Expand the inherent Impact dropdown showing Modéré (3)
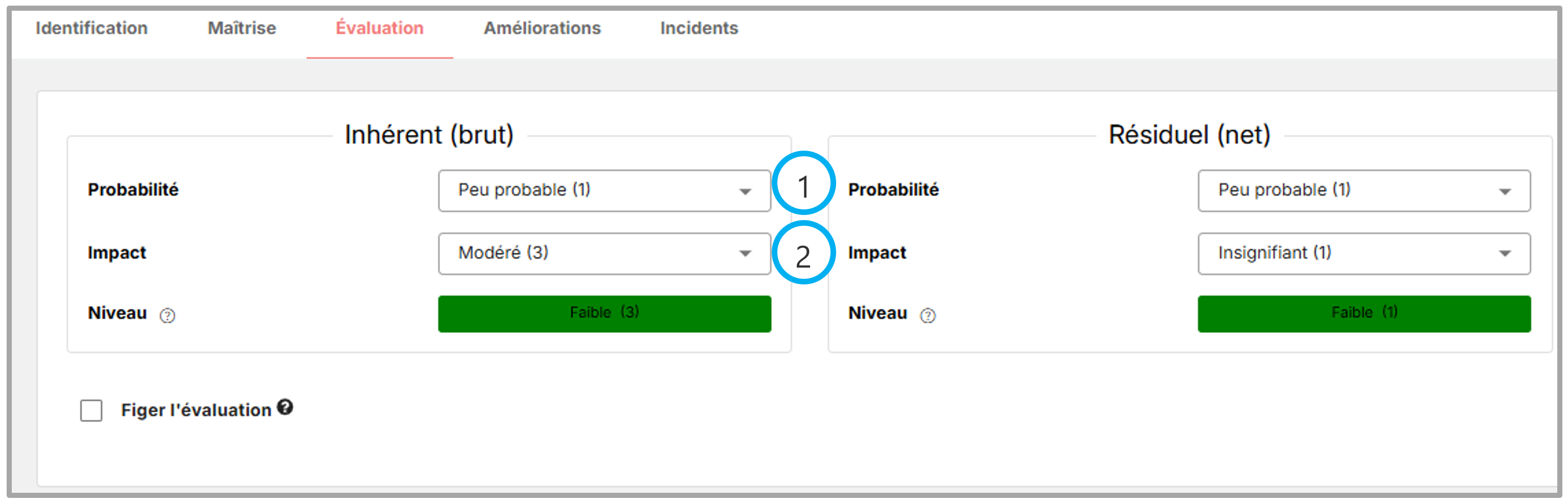Viewport: 1568px width, 503px height. (604, 254)
